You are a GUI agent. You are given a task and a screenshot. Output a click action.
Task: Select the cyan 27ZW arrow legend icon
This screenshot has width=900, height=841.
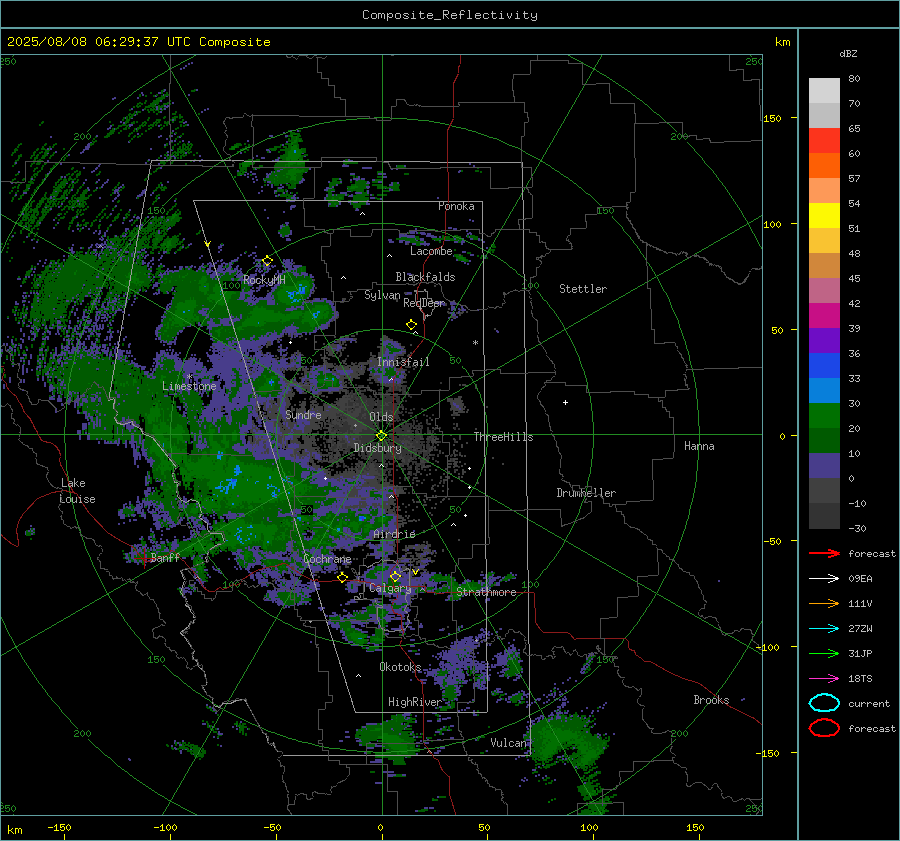pos(824,629)
